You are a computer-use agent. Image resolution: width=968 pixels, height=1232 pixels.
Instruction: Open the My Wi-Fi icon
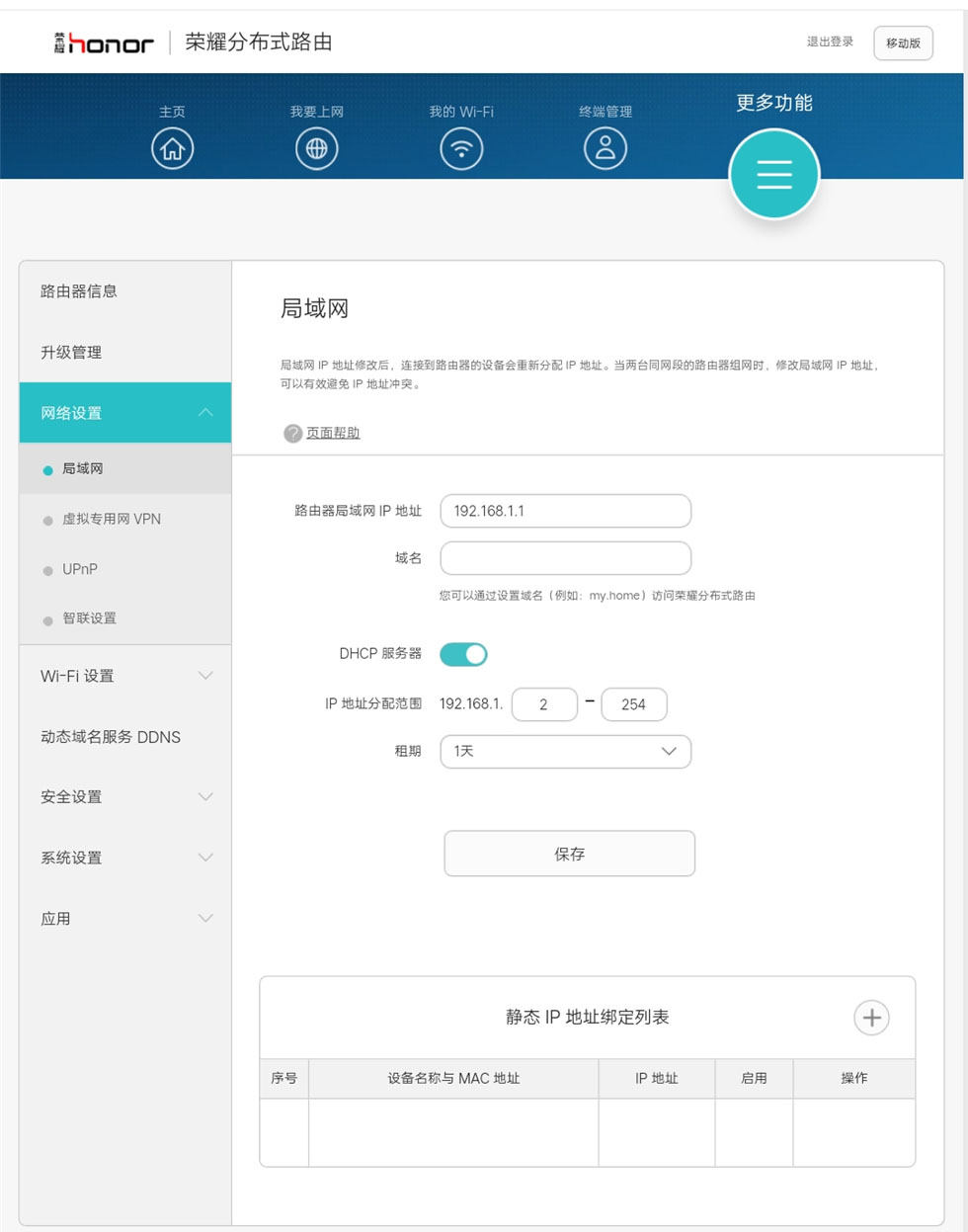tap(461, 149)
